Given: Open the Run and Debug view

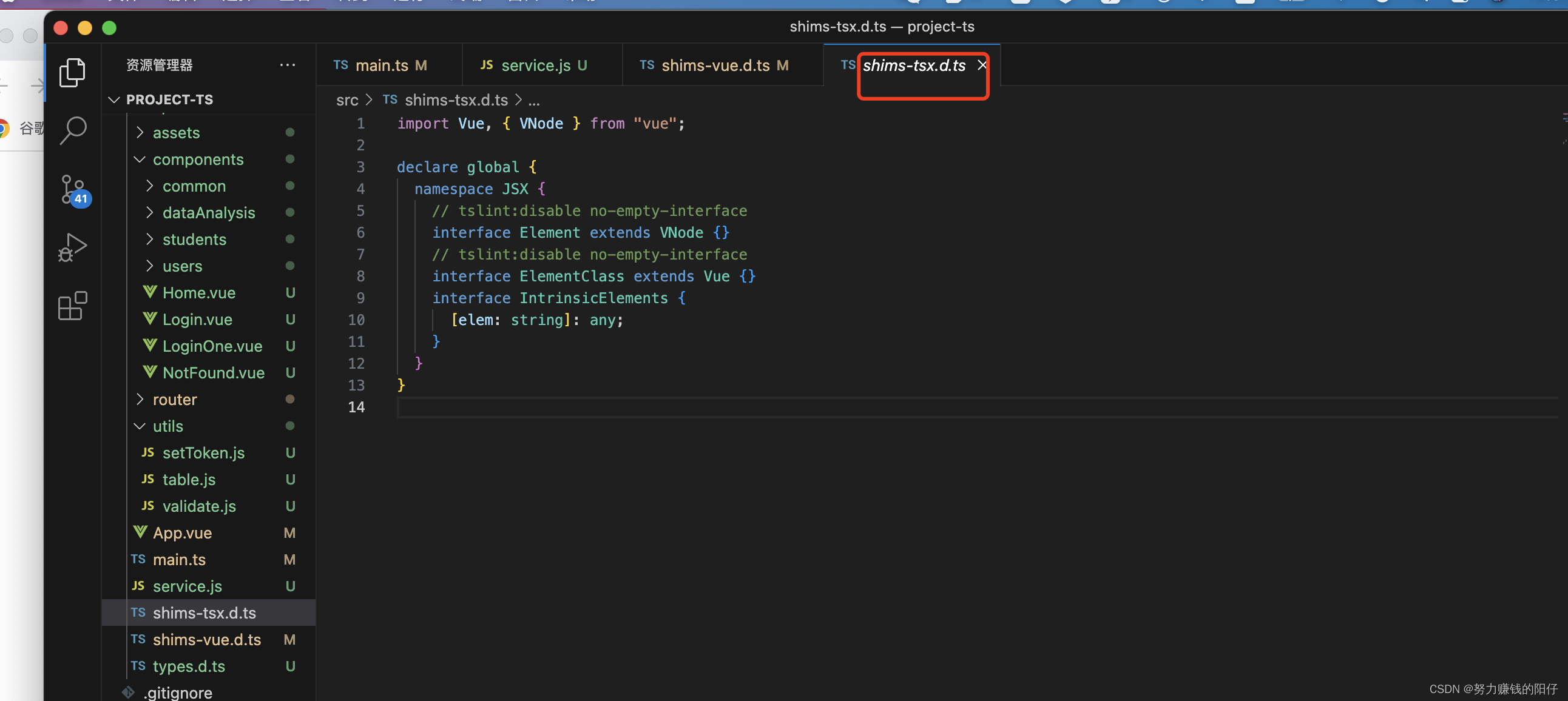Looking at the screenshot, I should pos(72,247).
